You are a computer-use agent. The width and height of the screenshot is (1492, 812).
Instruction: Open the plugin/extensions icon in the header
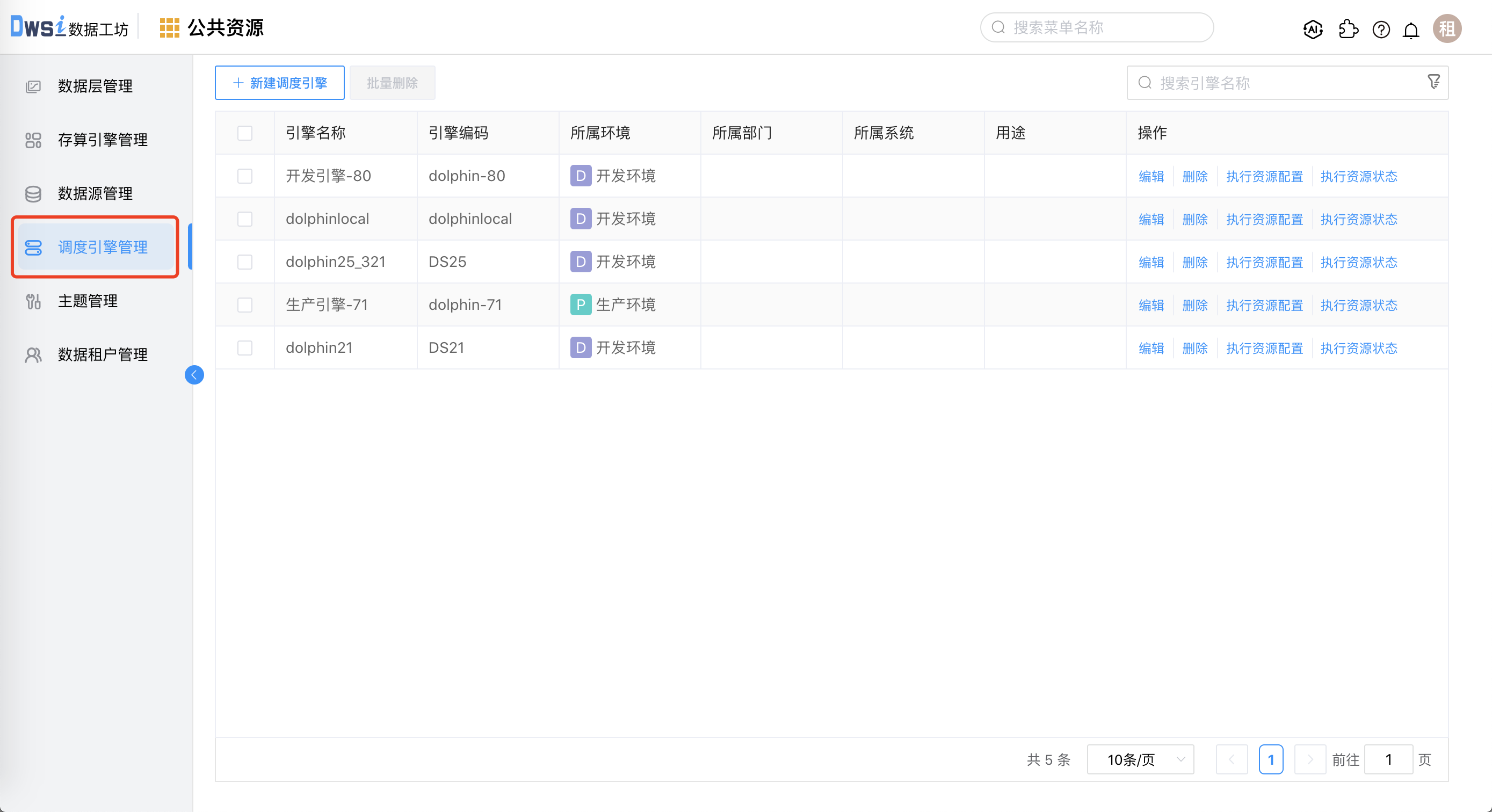(1348, 30)
